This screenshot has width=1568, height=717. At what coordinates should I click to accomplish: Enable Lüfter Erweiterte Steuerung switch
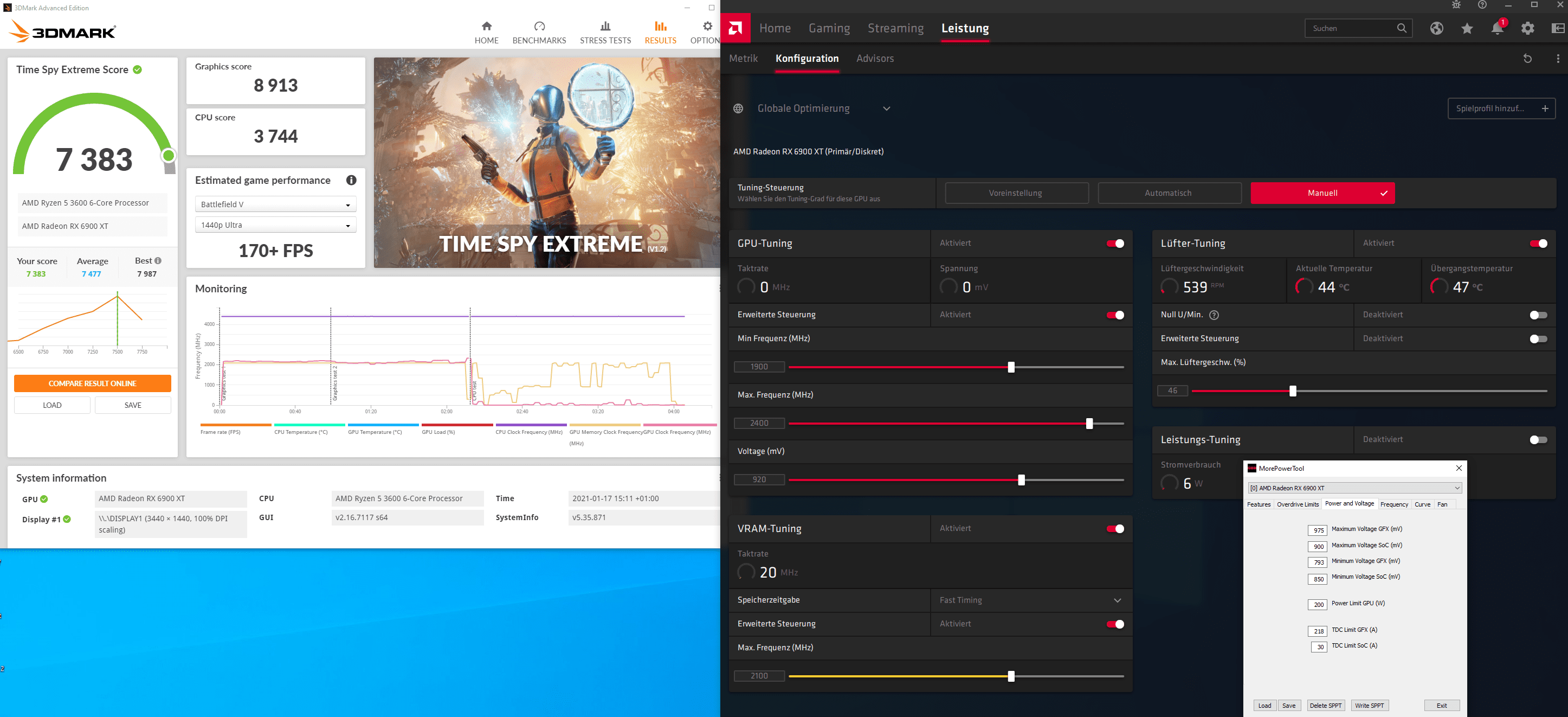(1538, 338)
